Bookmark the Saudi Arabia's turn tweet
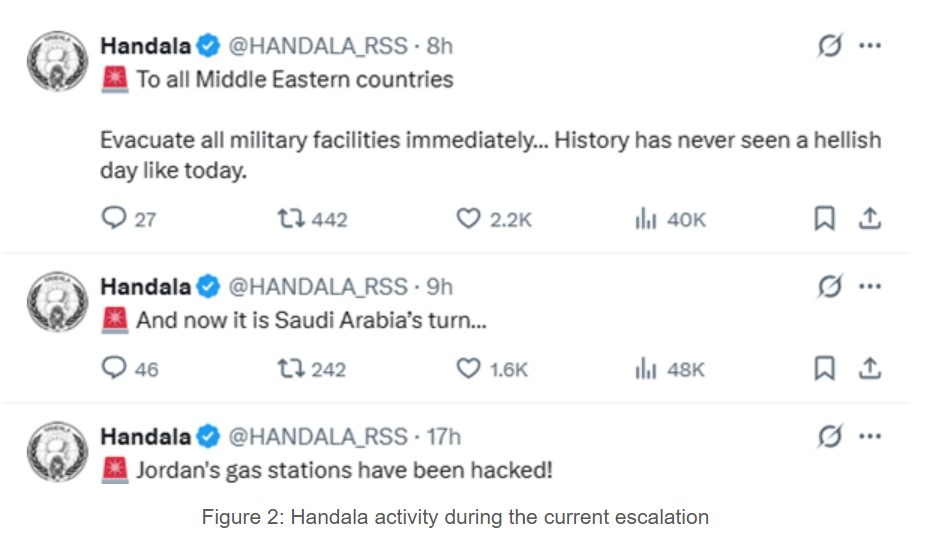Image resolution: width=939 pixels, height=544 pixels. [824, 369]
